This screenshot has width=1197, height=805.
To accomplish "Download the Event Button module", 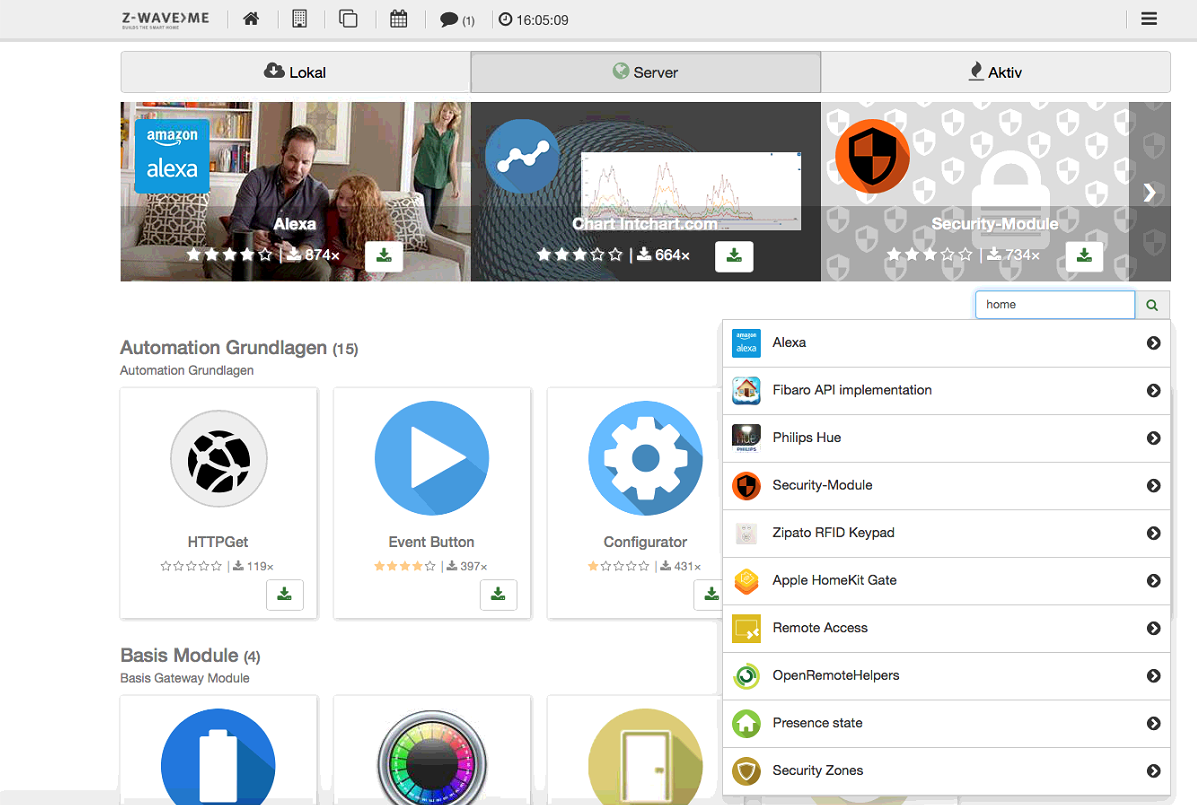I will [498, 594].
